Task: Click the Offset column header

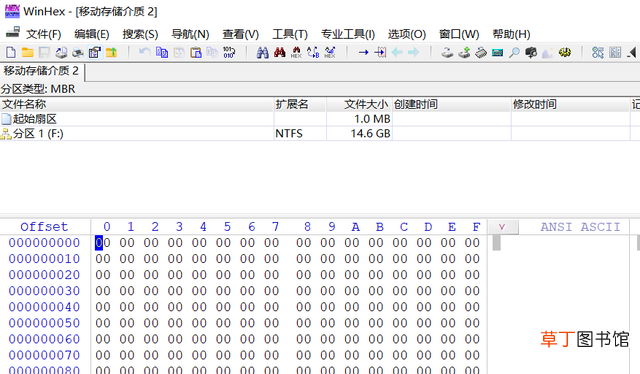Action: (x=44, y=227)
